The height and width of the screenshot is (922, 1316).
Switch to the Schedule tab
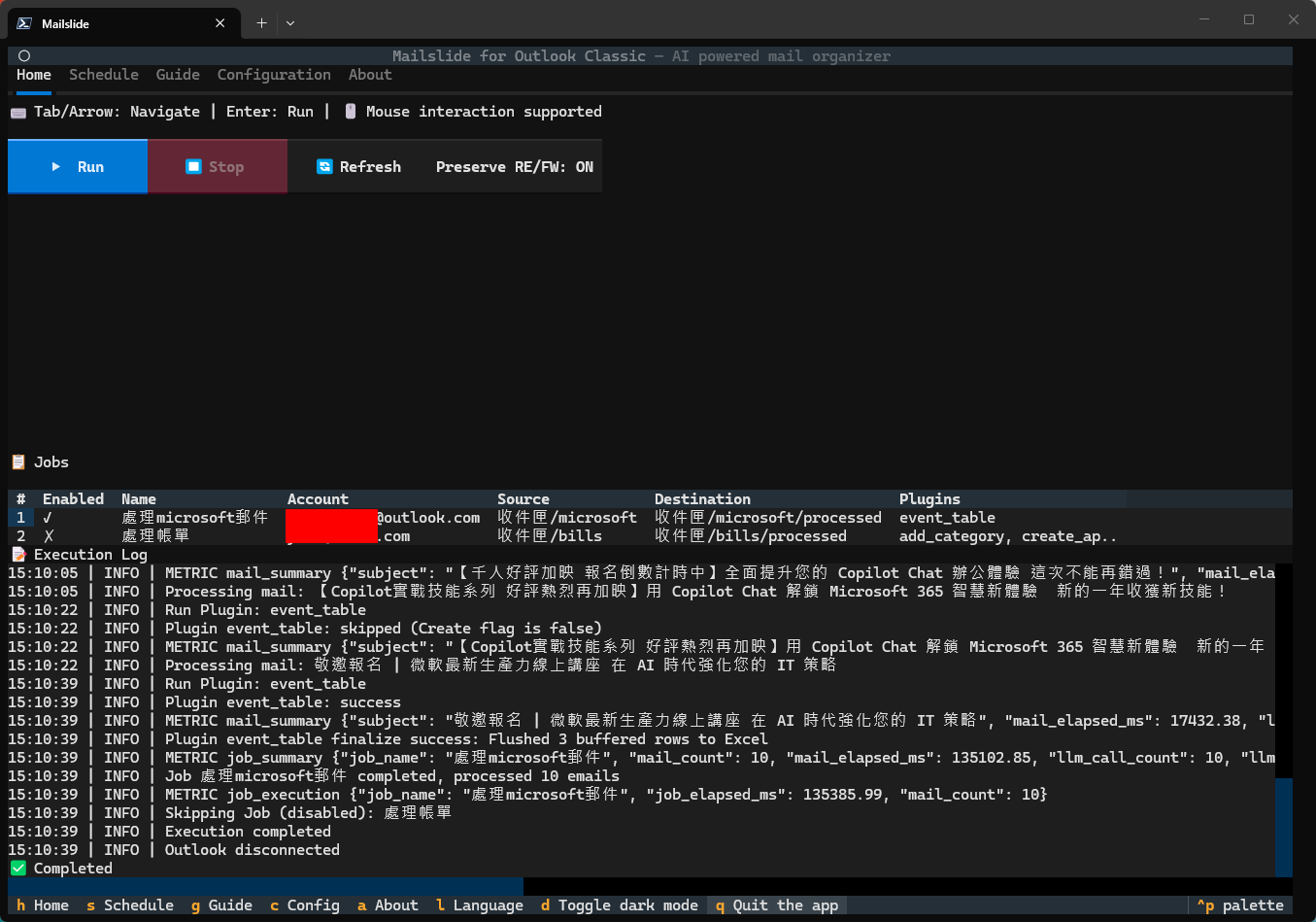click(104, 75)
